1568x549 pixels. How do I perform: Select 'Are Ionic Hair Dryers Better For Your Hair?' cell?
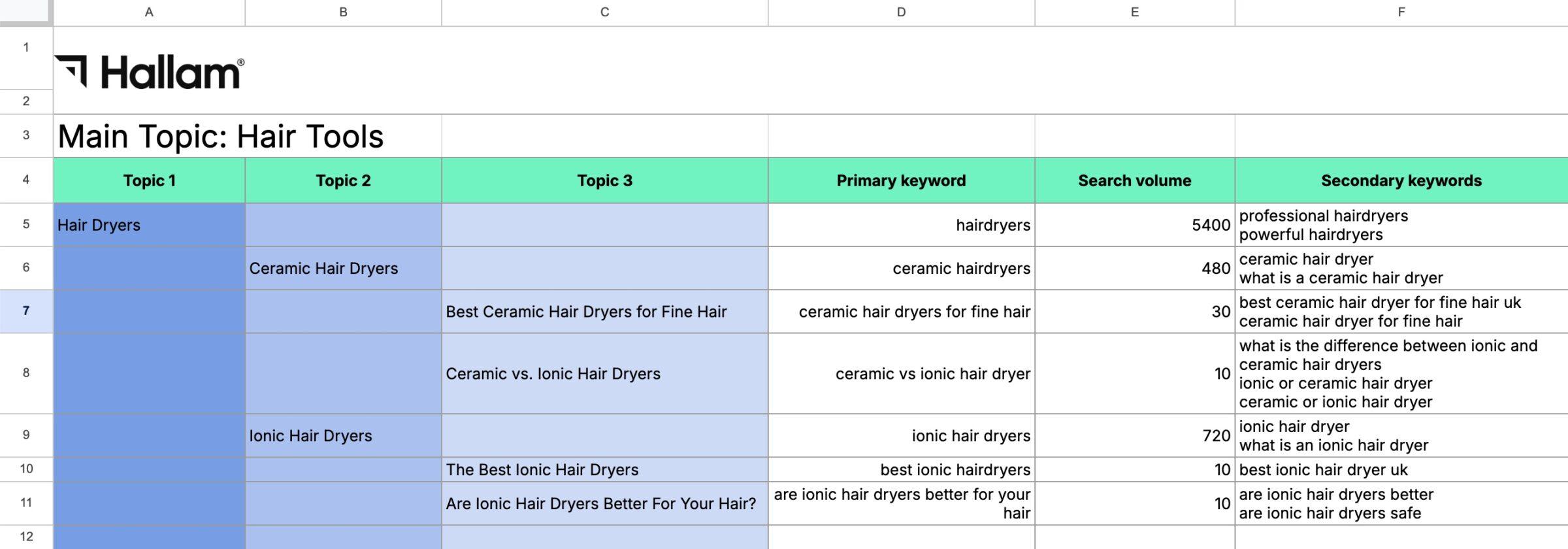[x=604, y=503]
